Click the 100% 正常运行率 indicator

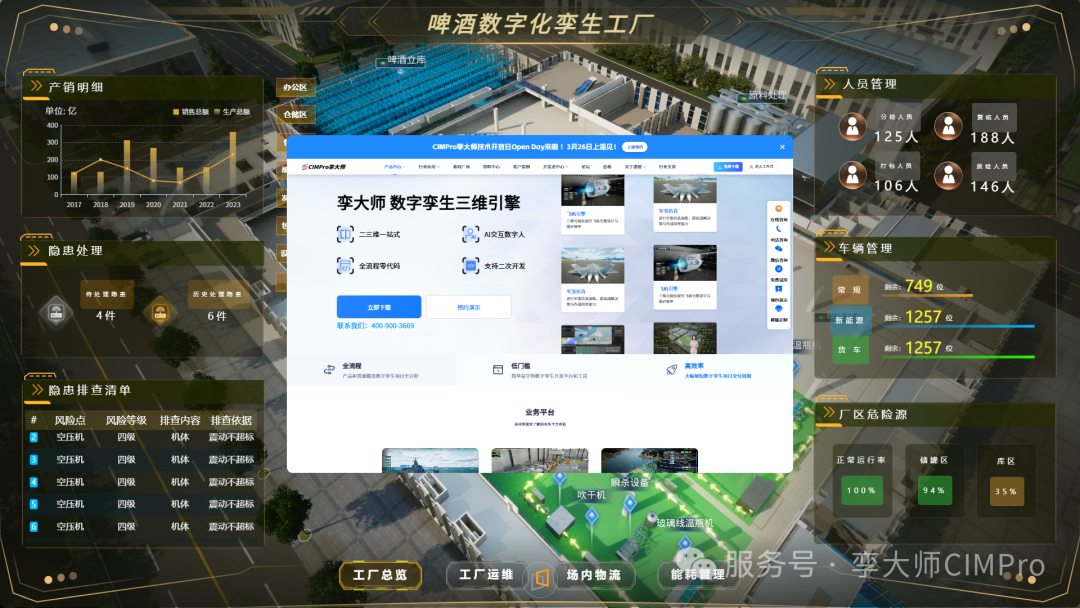pos(862,491)
